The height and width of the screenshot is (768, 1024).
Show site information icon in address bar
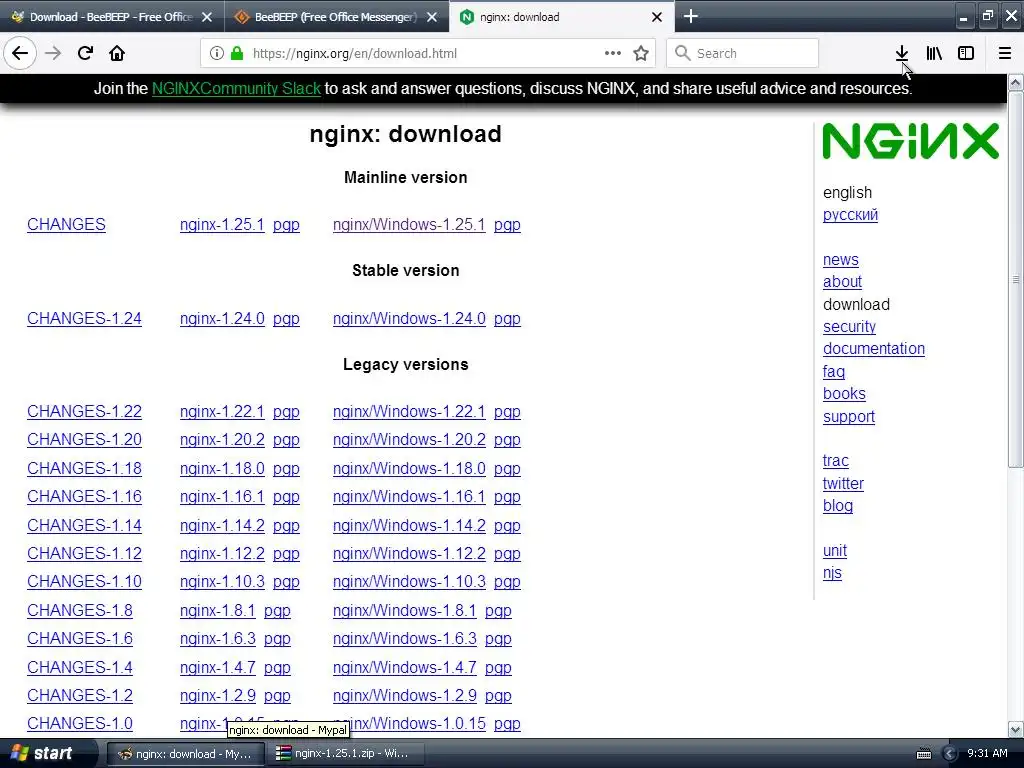(217, 54)
